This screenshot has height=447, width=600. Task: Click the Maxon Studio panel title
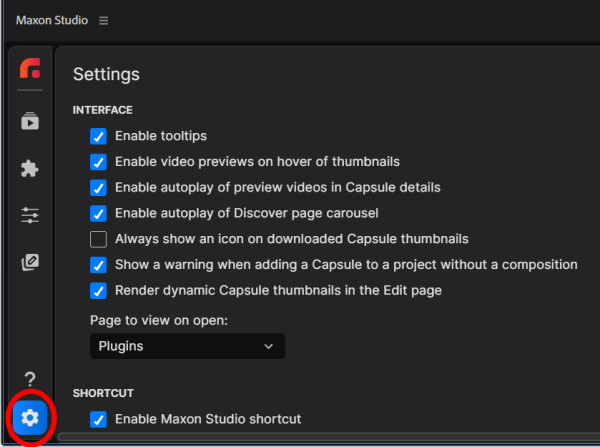52,20
